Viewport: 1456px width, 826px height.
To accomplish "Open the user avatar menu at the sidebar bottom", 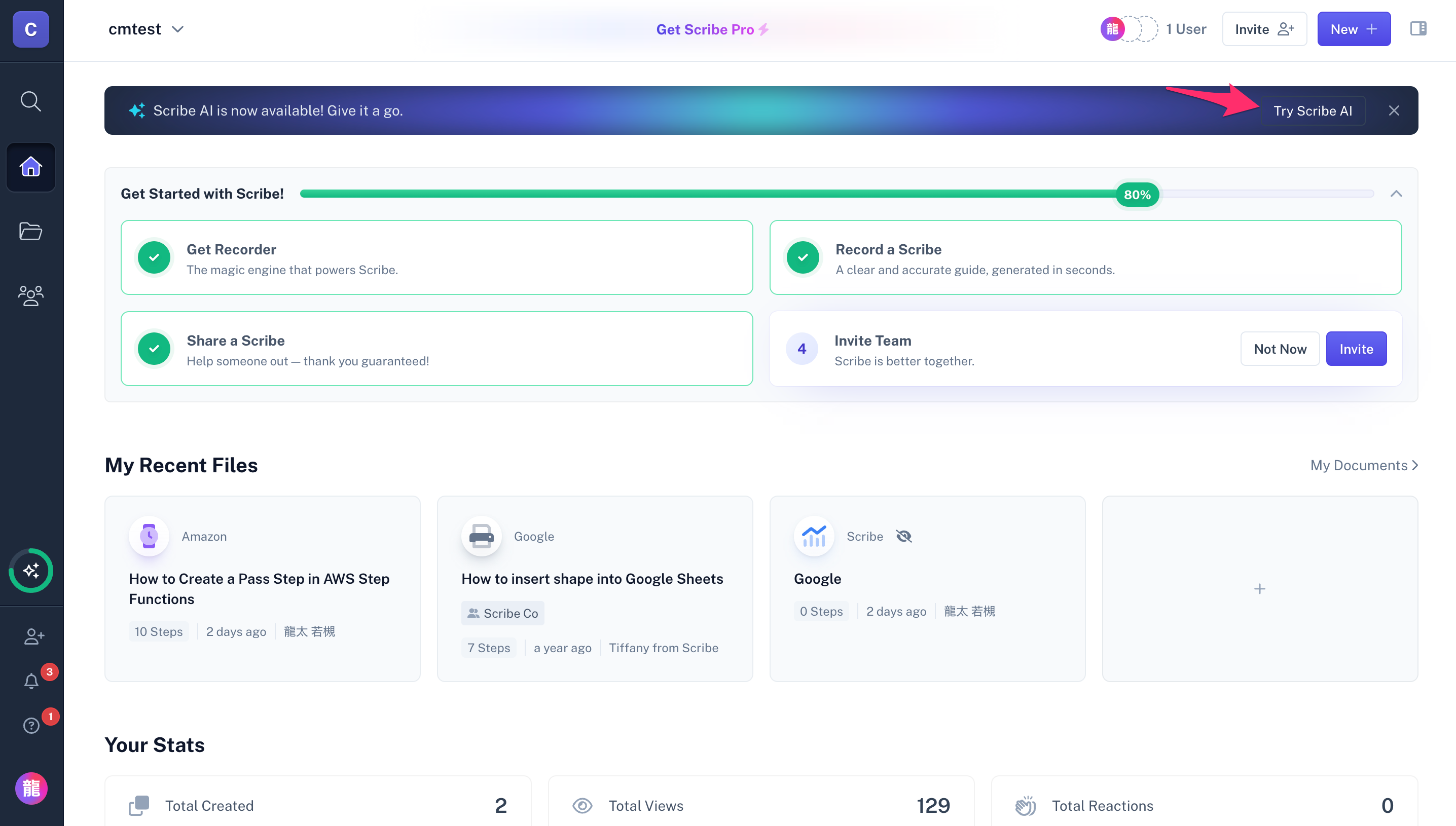I will (x=30, y=788).
